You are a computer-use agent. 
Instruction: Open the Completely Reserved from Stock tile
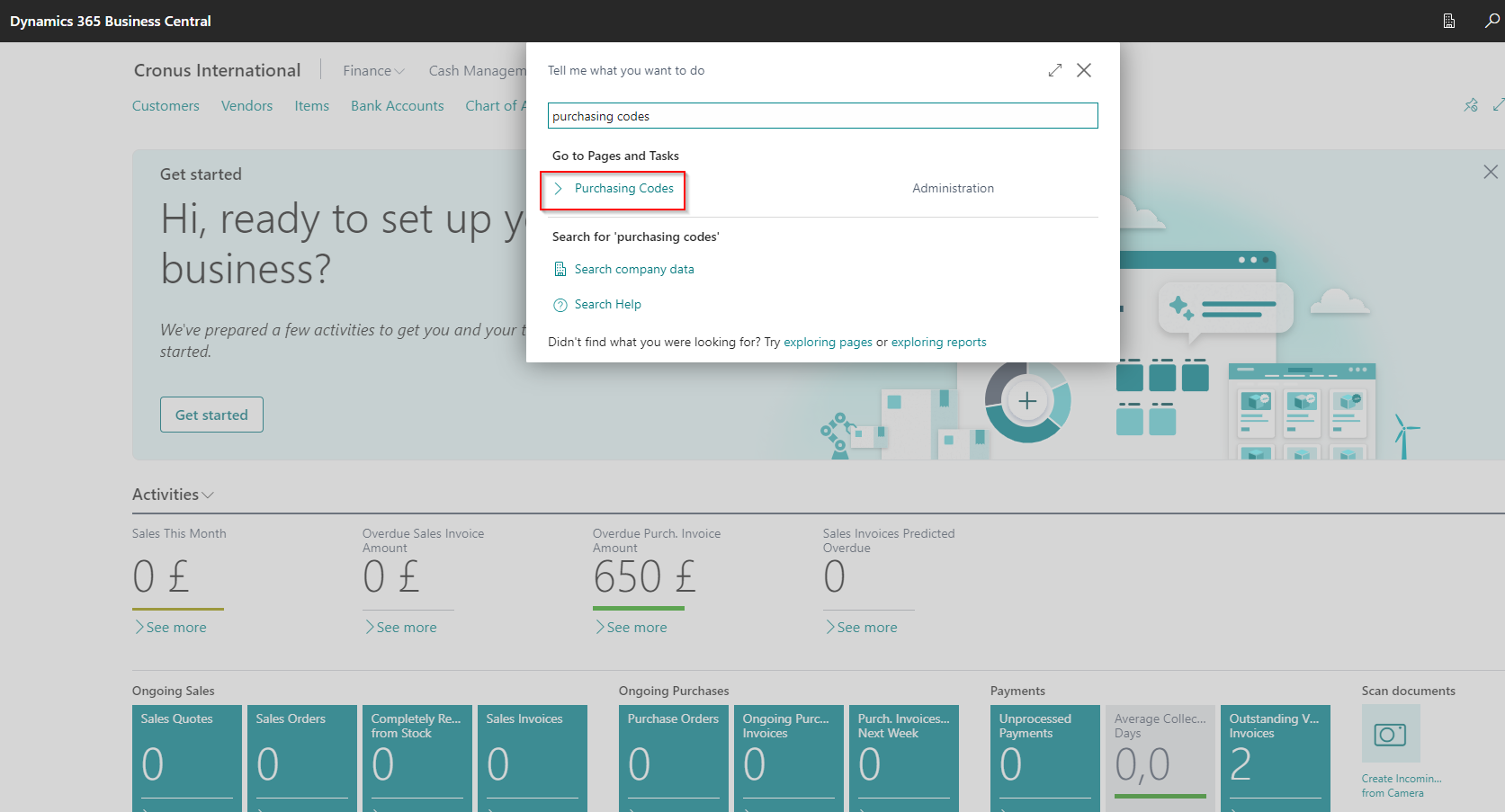point(417,758)
